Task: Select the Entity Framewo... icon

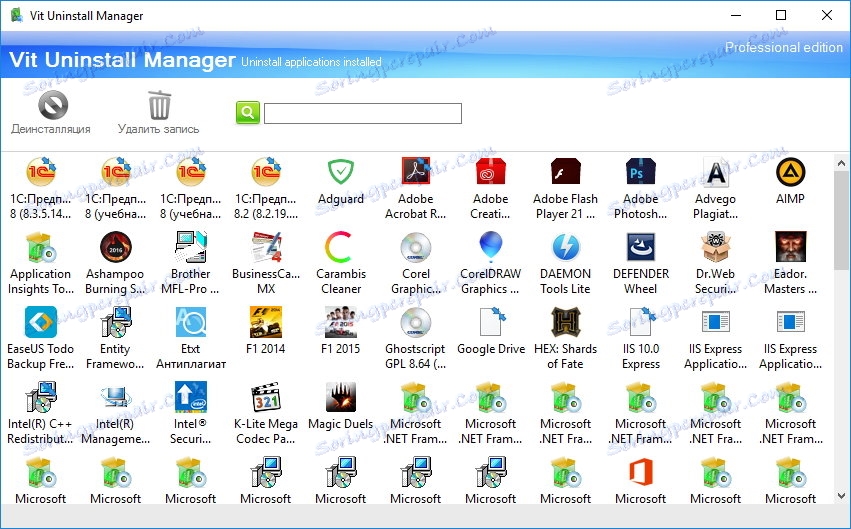Action: pos(116,322)
